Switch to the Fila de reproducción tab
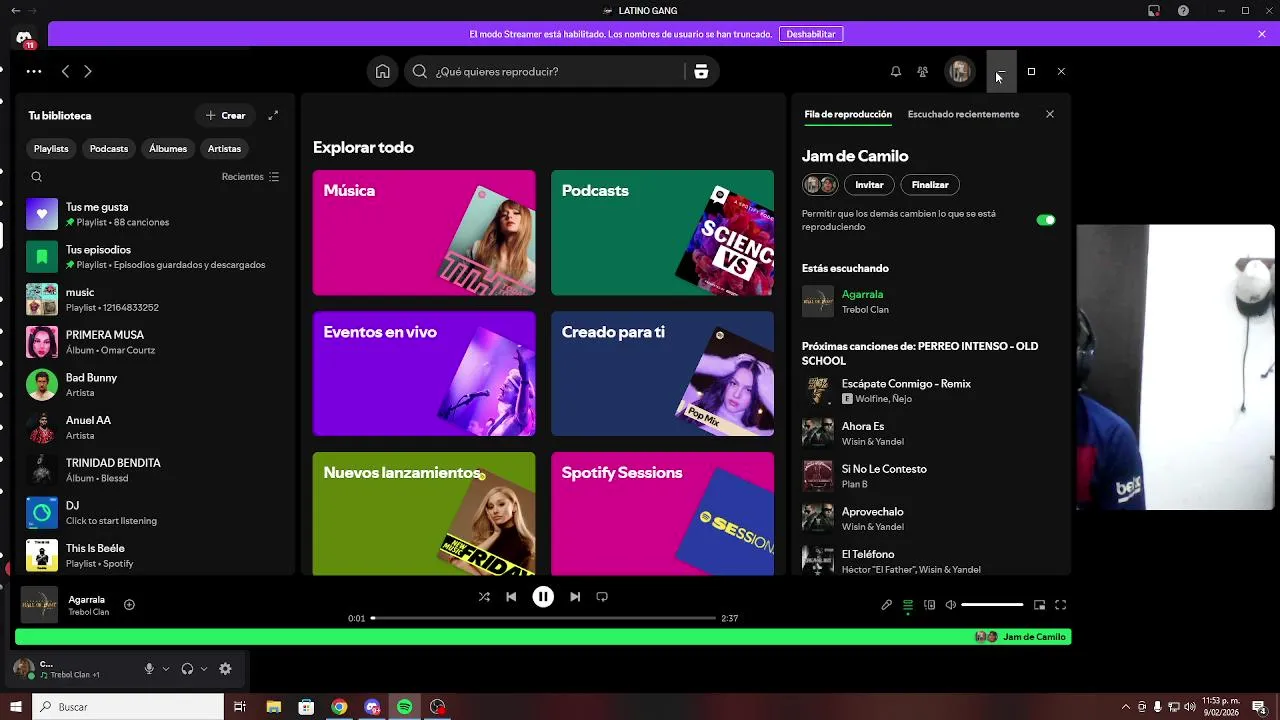1280x720 pixels. (x=848, y=114)
